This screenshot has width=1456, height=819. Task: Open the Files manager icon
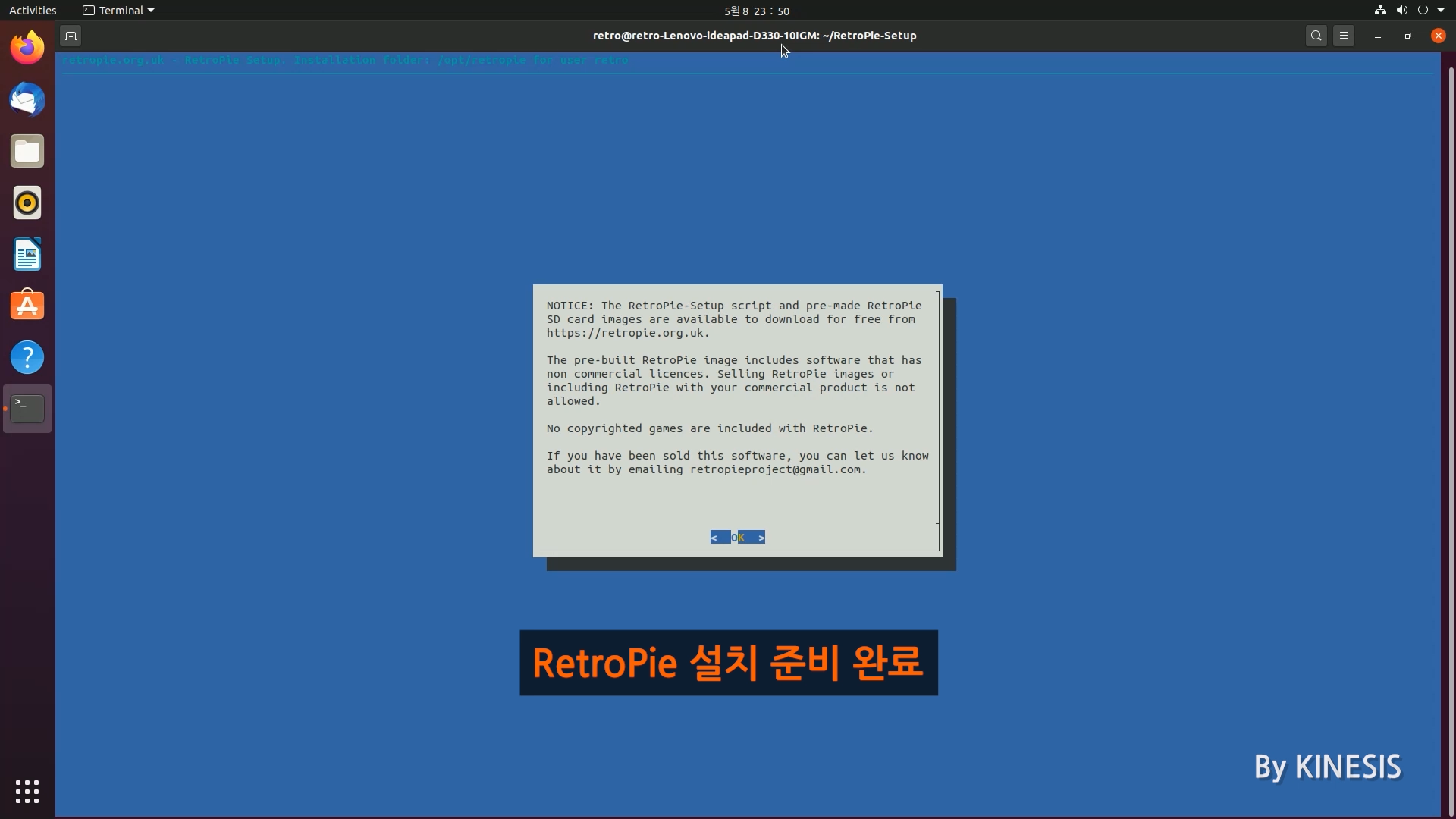tap(27, 152)
